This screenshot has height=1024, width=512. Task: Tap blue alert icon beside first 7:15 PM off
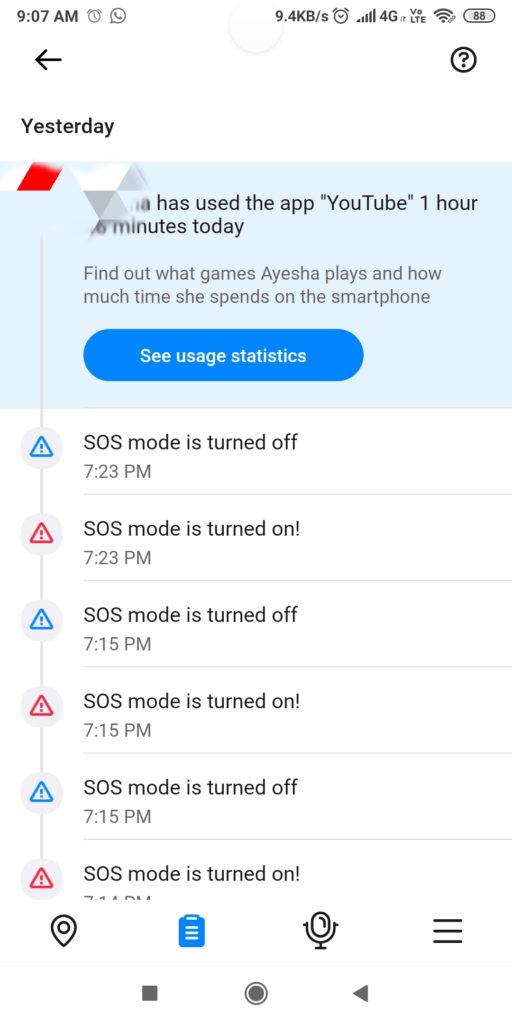pos(42,620)
